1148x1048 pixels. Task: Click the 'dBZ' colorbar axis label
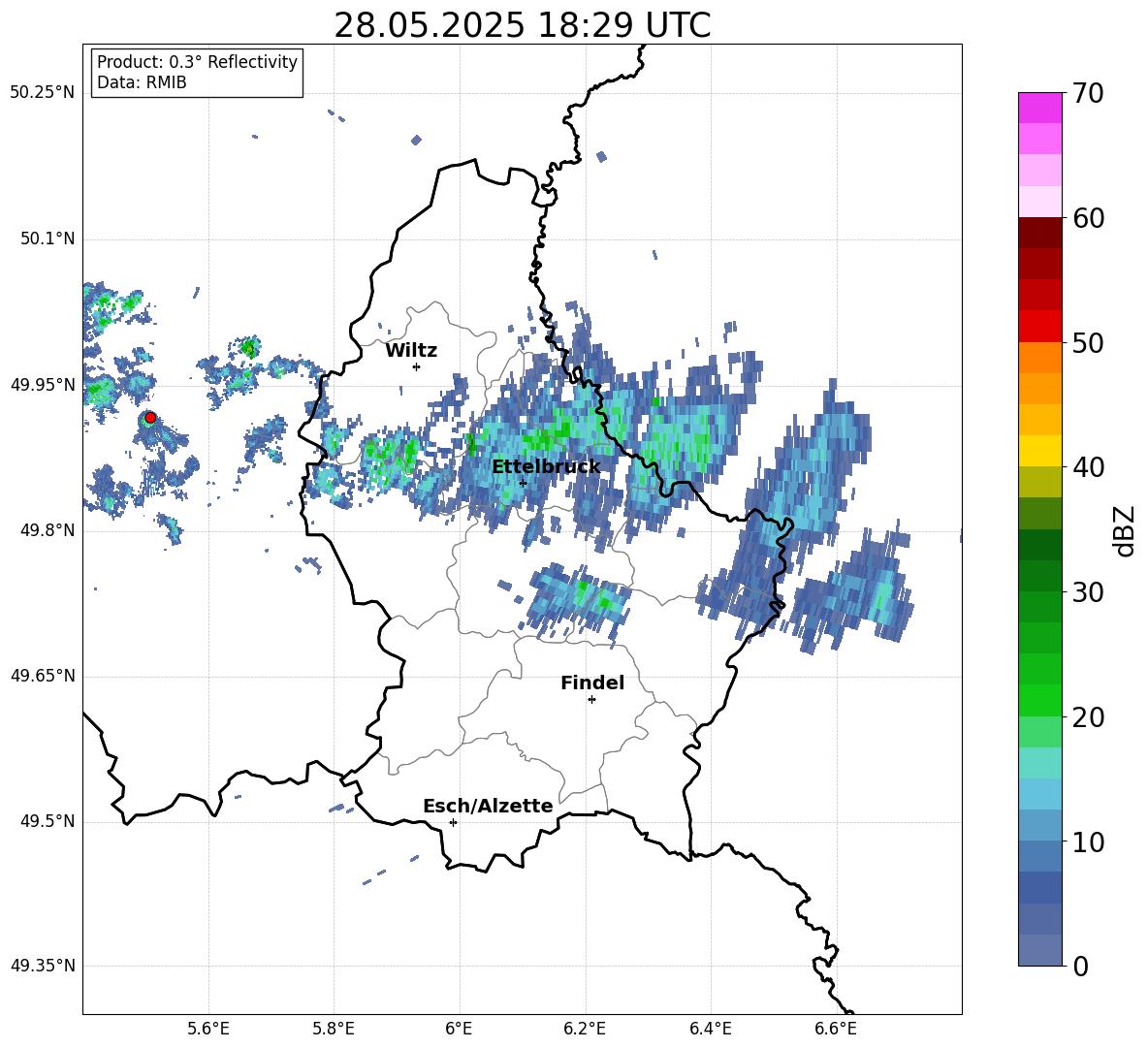click(x=1124, y=530)
